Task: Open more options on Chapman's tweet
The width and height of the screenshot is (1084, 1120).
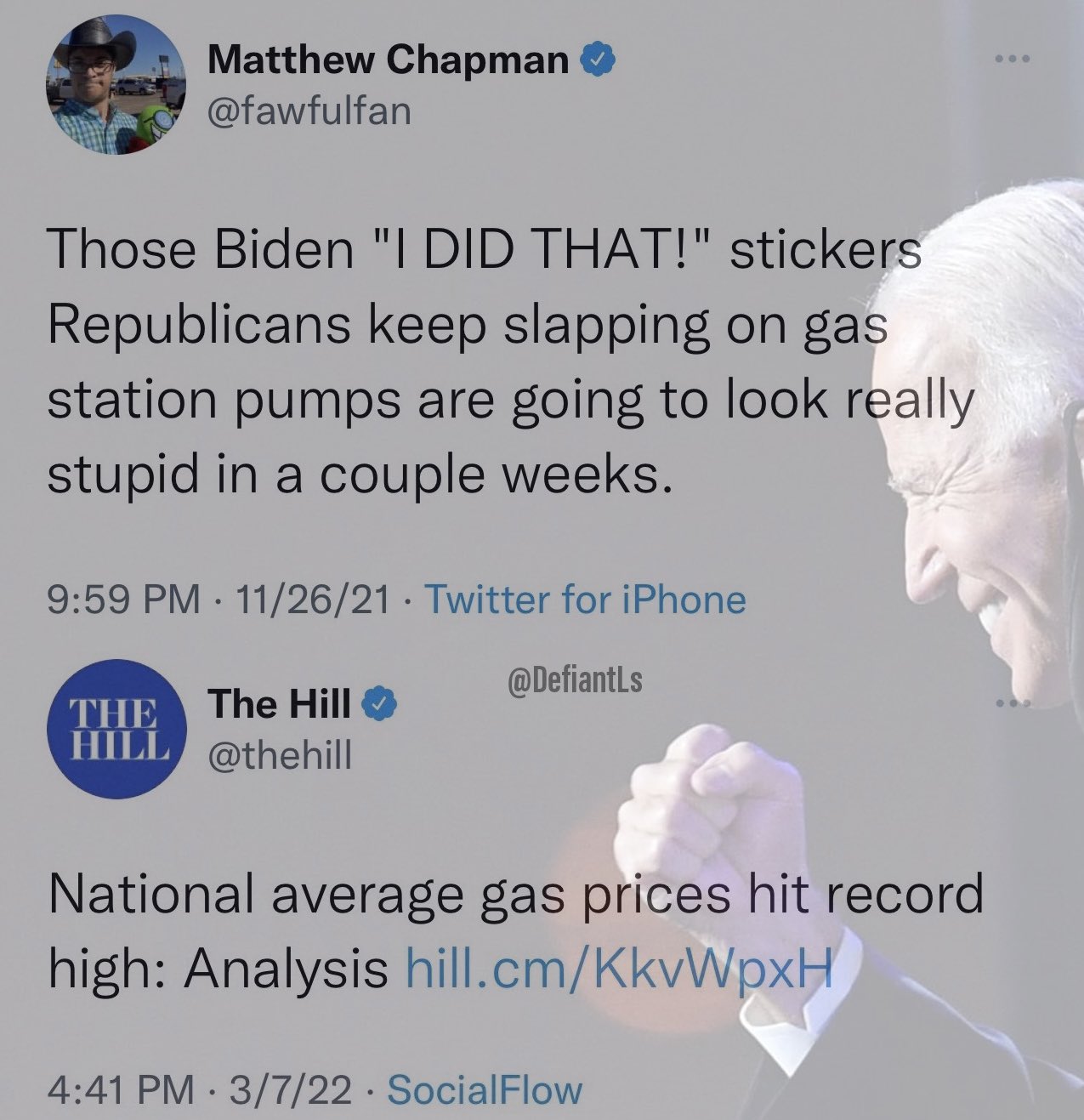Action: [x=1013, y=60]
